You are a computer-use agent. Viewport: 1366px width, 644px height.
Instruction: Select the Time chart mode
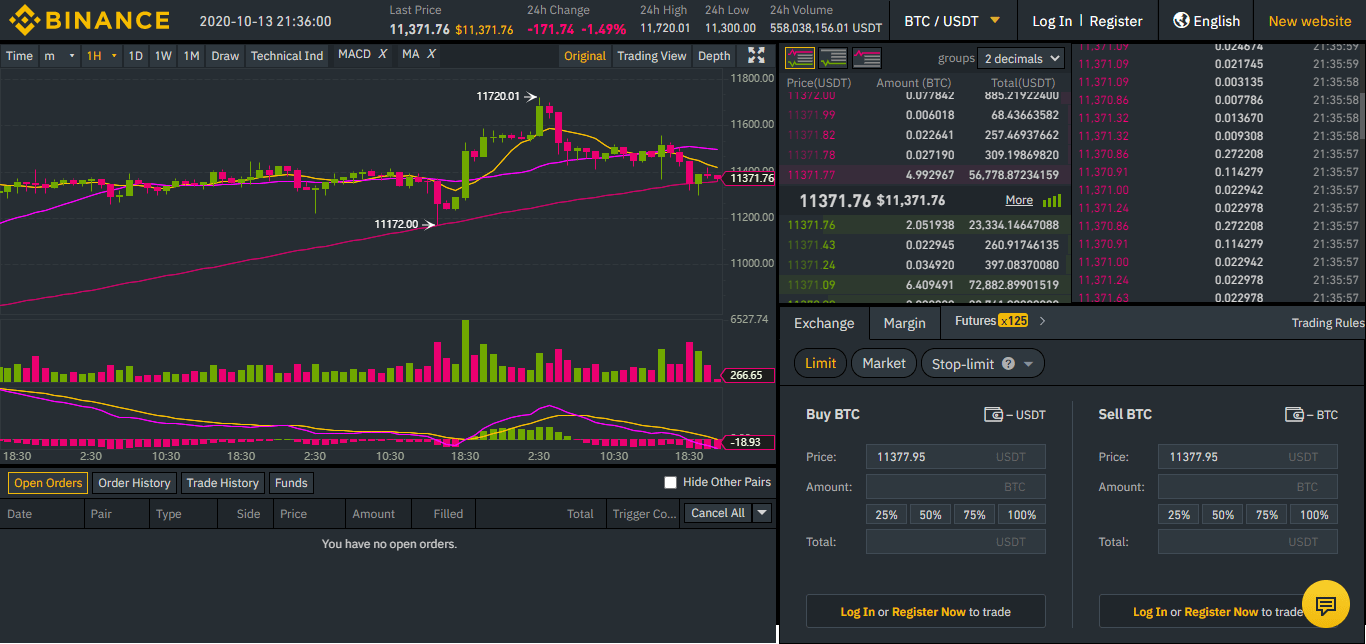pos(19,56)
